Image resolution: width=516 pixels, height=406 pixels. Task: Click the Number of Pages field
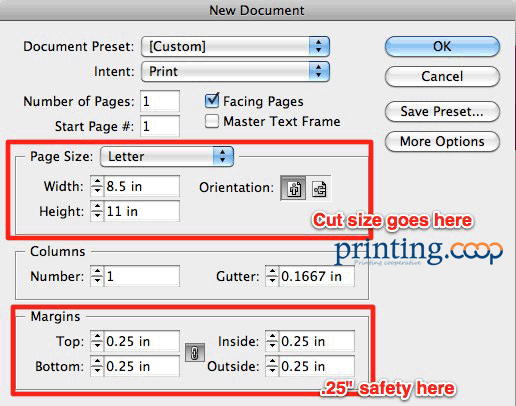160,101
